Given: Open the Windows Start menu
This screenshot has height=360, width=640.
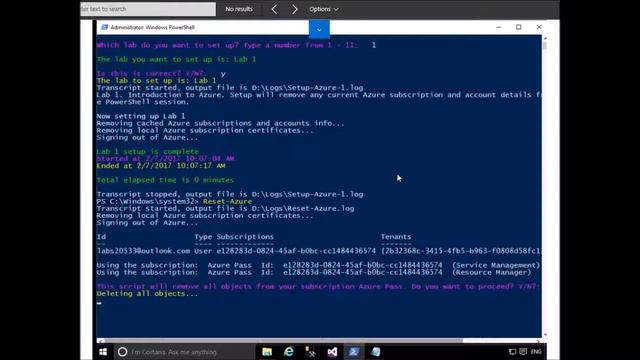Looking at the screenshot, I should [x=103, y=352].
